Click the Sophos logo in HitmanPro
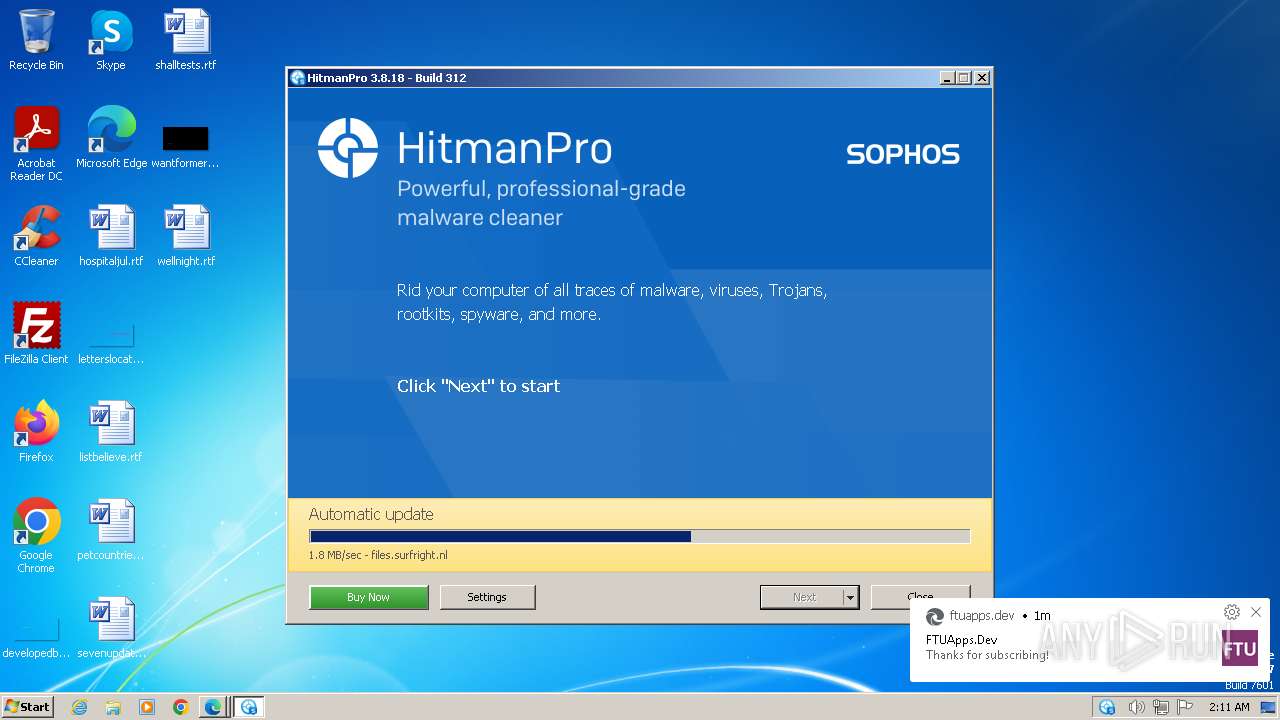Image resolution: width=1280 pixels, height=720 pixels. tap(903, 154)
